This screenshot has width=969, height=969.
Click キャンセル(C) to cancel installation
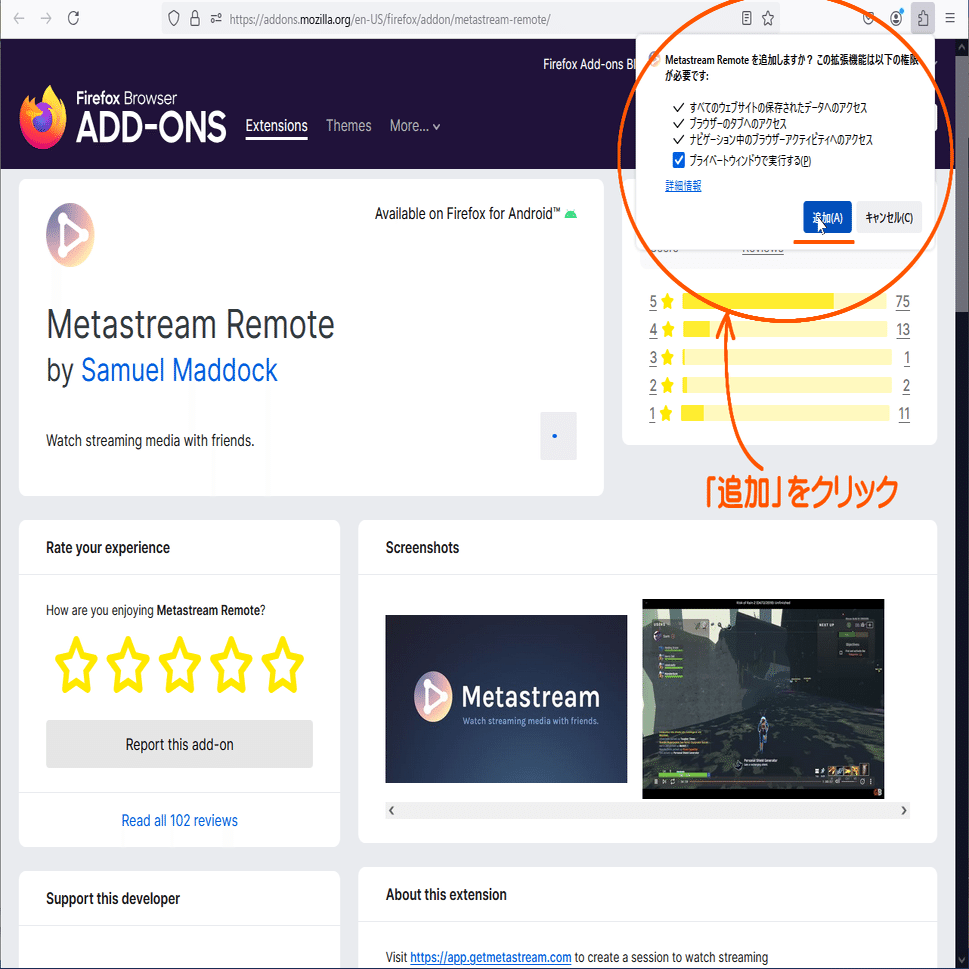(x=889, y=218)
